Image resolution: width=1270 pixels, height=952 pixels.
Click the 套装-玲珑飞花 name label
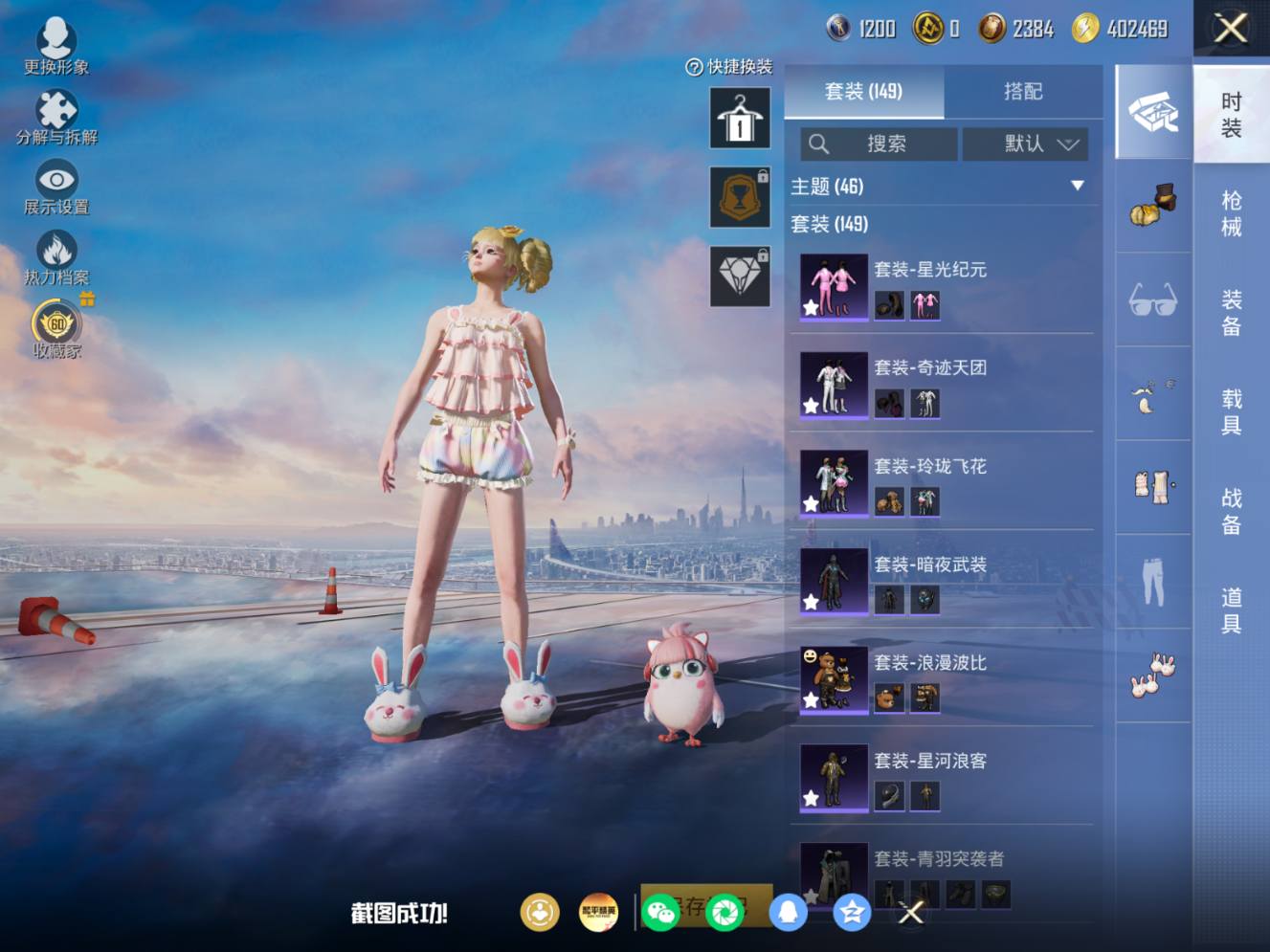tap(930, 466)
